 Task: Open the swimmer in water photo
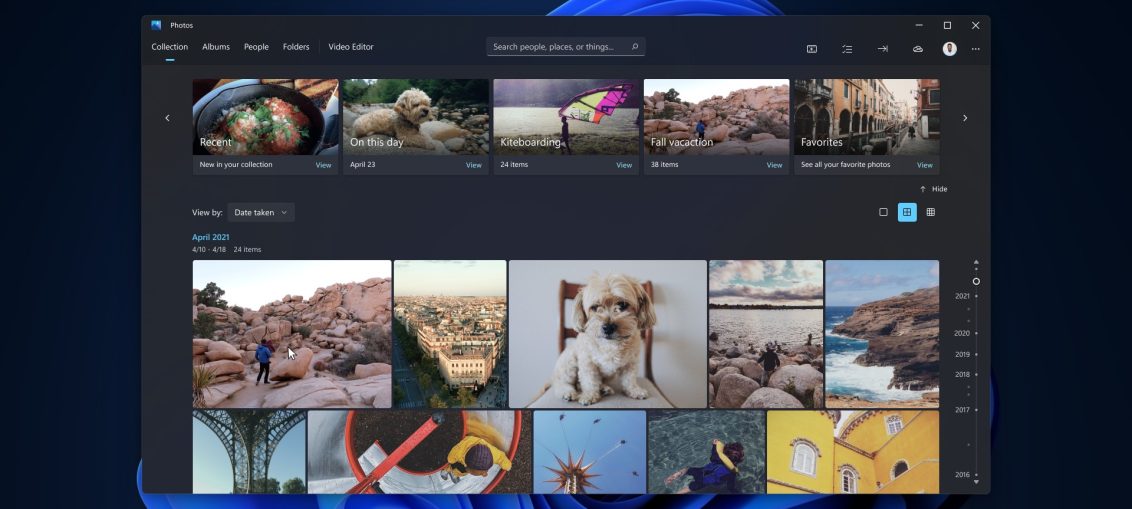[x=706, y=452]
